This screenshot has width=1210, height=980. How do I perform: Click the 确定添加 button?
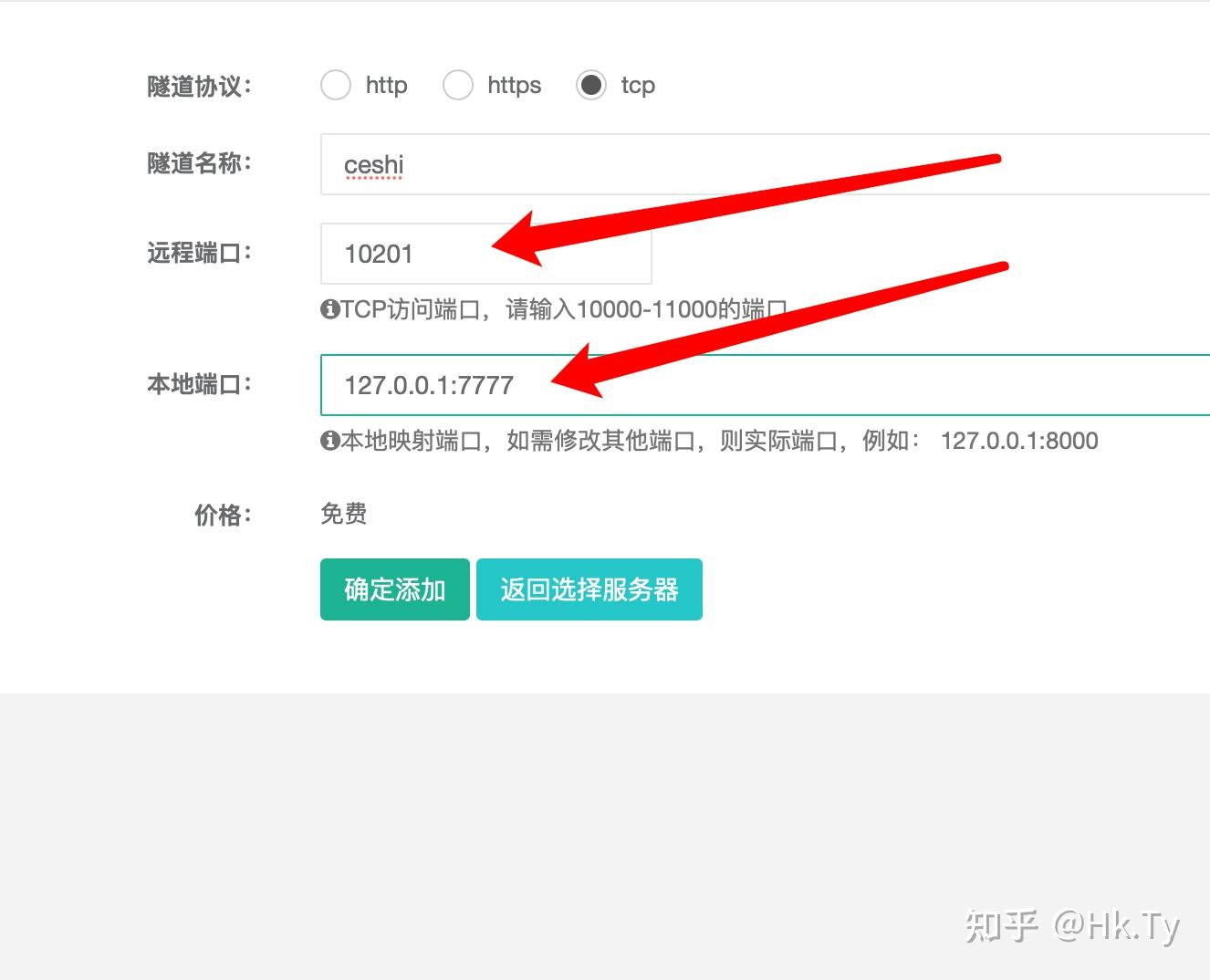(x=395, y=589)
